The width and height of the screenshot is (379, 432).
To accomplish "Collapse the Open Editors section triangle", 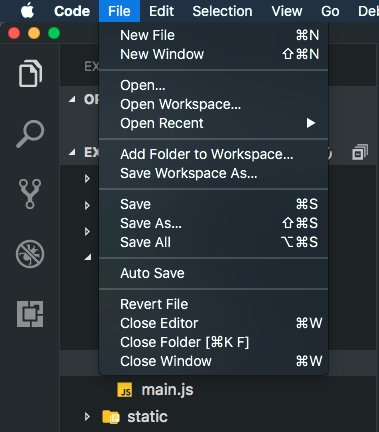I will pyautogui.click(x=72, y=99).
